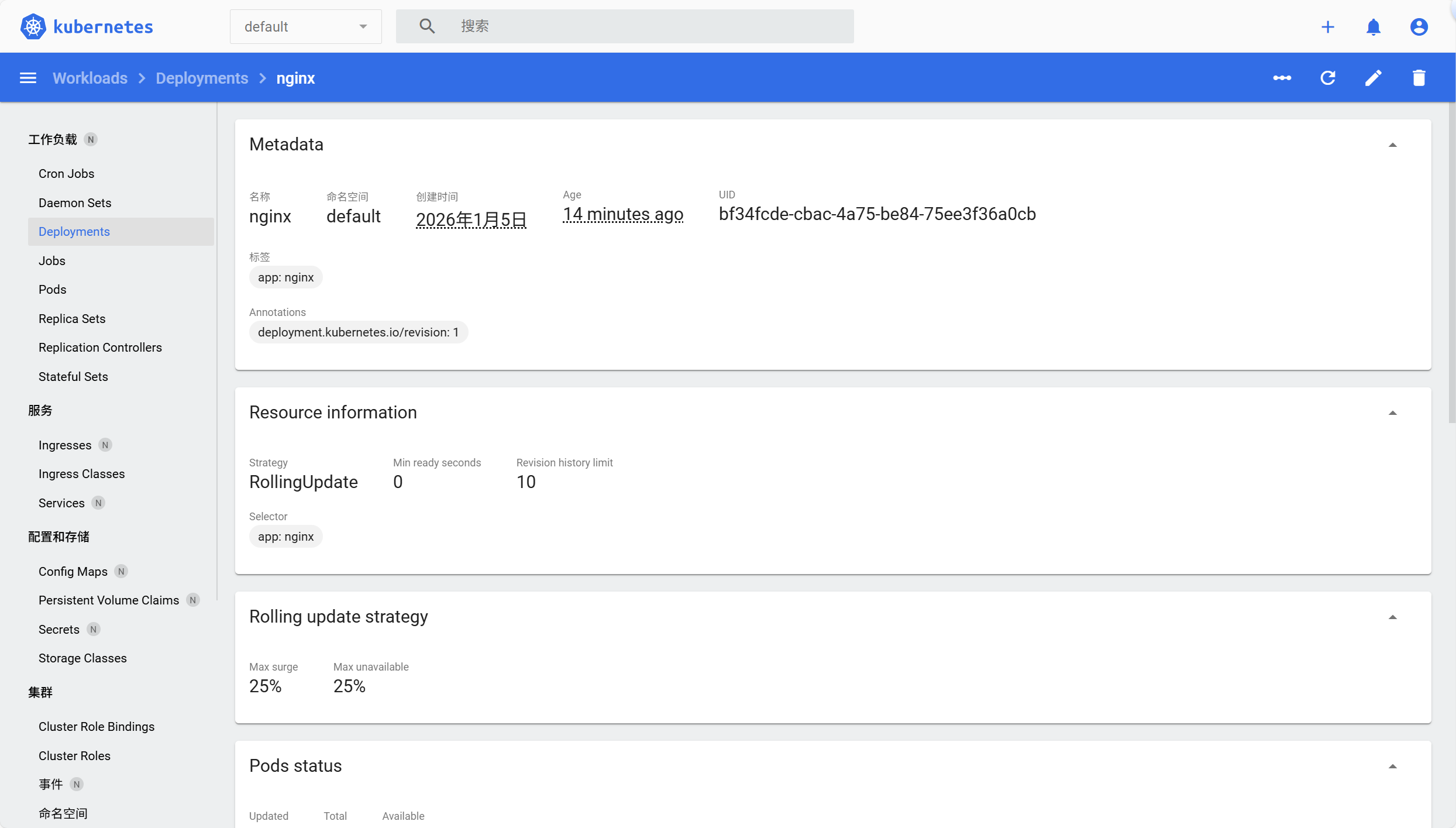Open the user account icon
This screenshot has width=1456, height=828.
1419,27
